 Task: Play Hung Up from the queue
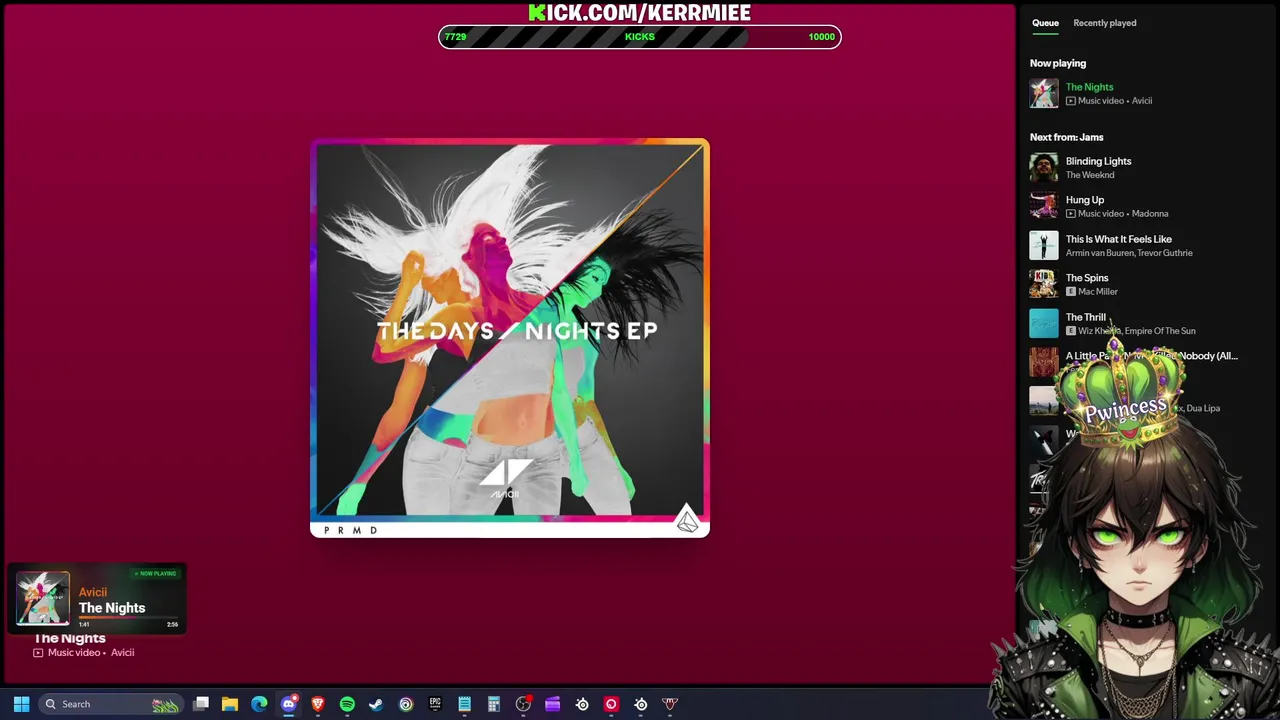[x=1084, y=200]
